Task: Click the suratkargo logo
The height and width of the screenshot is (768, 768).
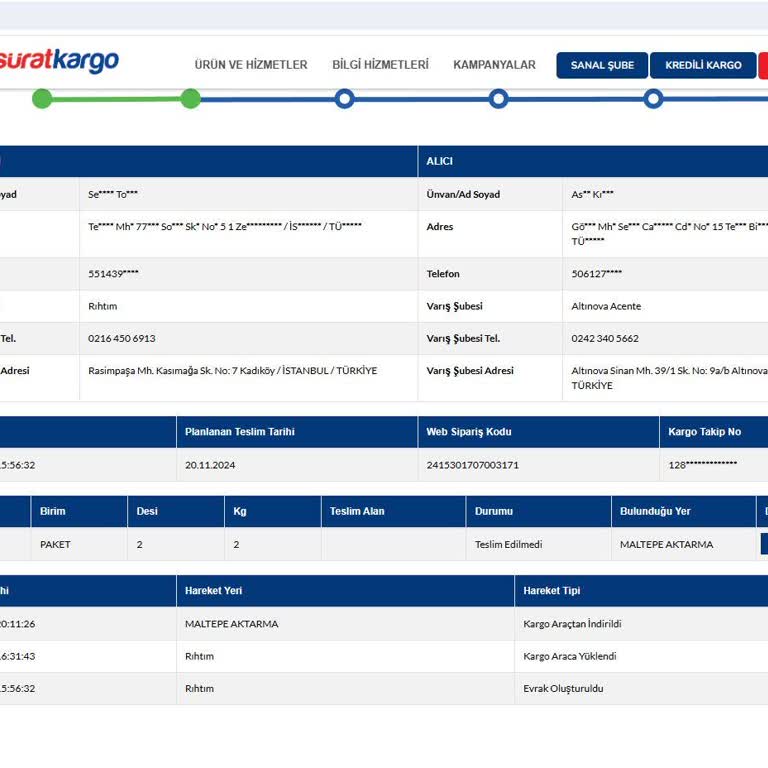Action: 59,61
